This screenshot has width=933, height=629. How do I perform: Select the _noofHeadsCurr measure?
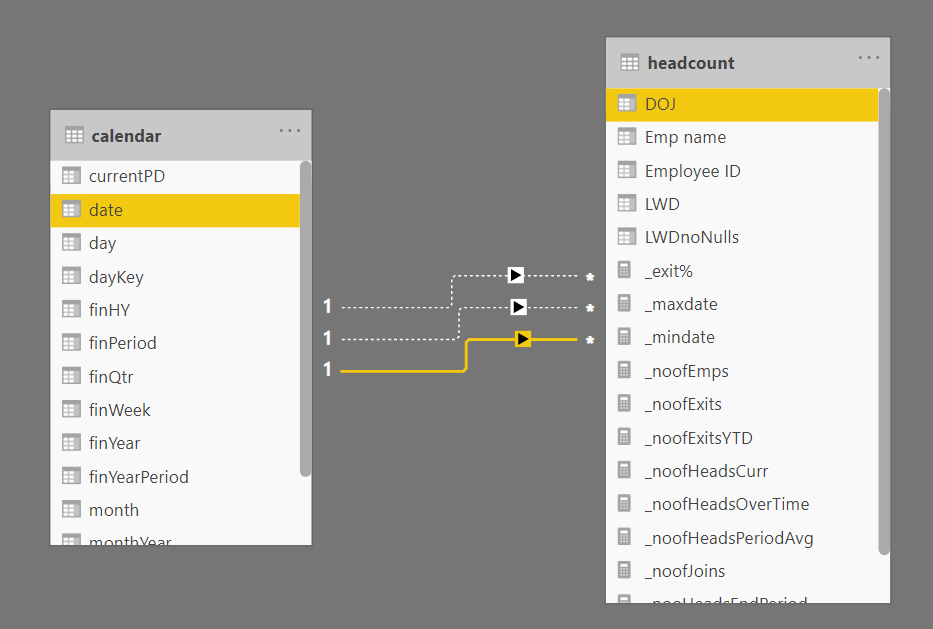pos(742,471)
